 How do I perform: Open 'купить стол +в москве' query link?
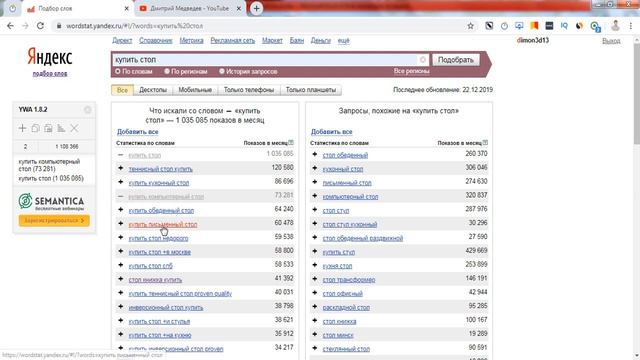(x=160, y=252)
